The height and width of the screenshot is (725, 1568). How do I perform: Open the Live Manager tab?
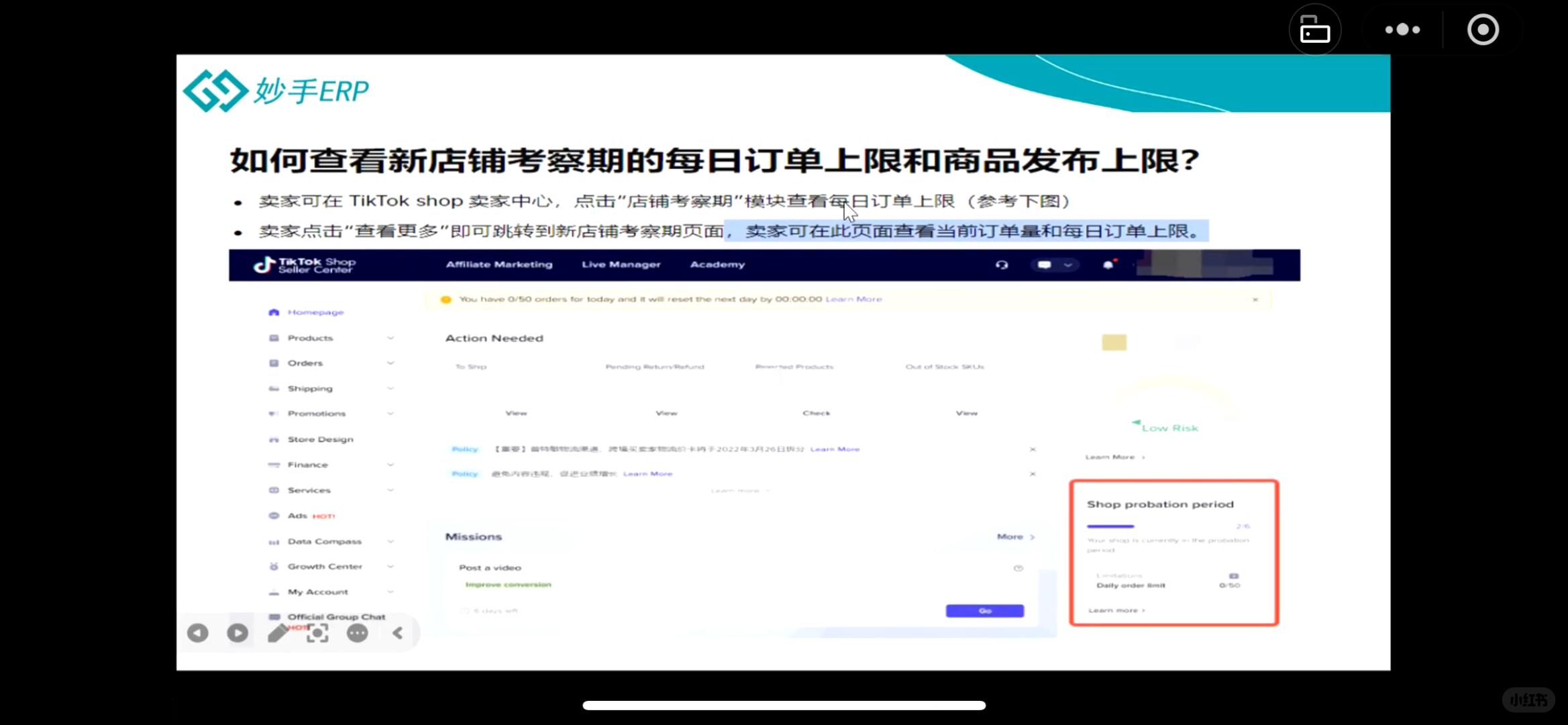621,264
